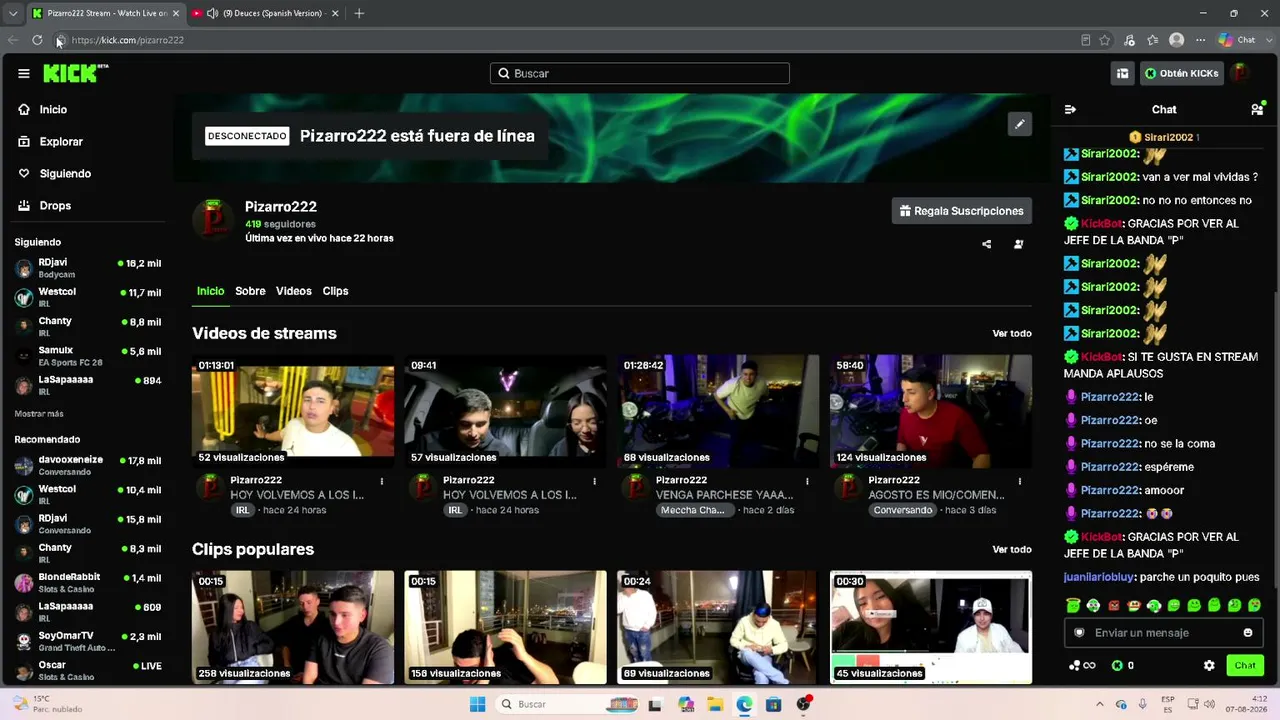Open File Explorer from the taskbar
1280x720 pixels.
pos(715,704)
